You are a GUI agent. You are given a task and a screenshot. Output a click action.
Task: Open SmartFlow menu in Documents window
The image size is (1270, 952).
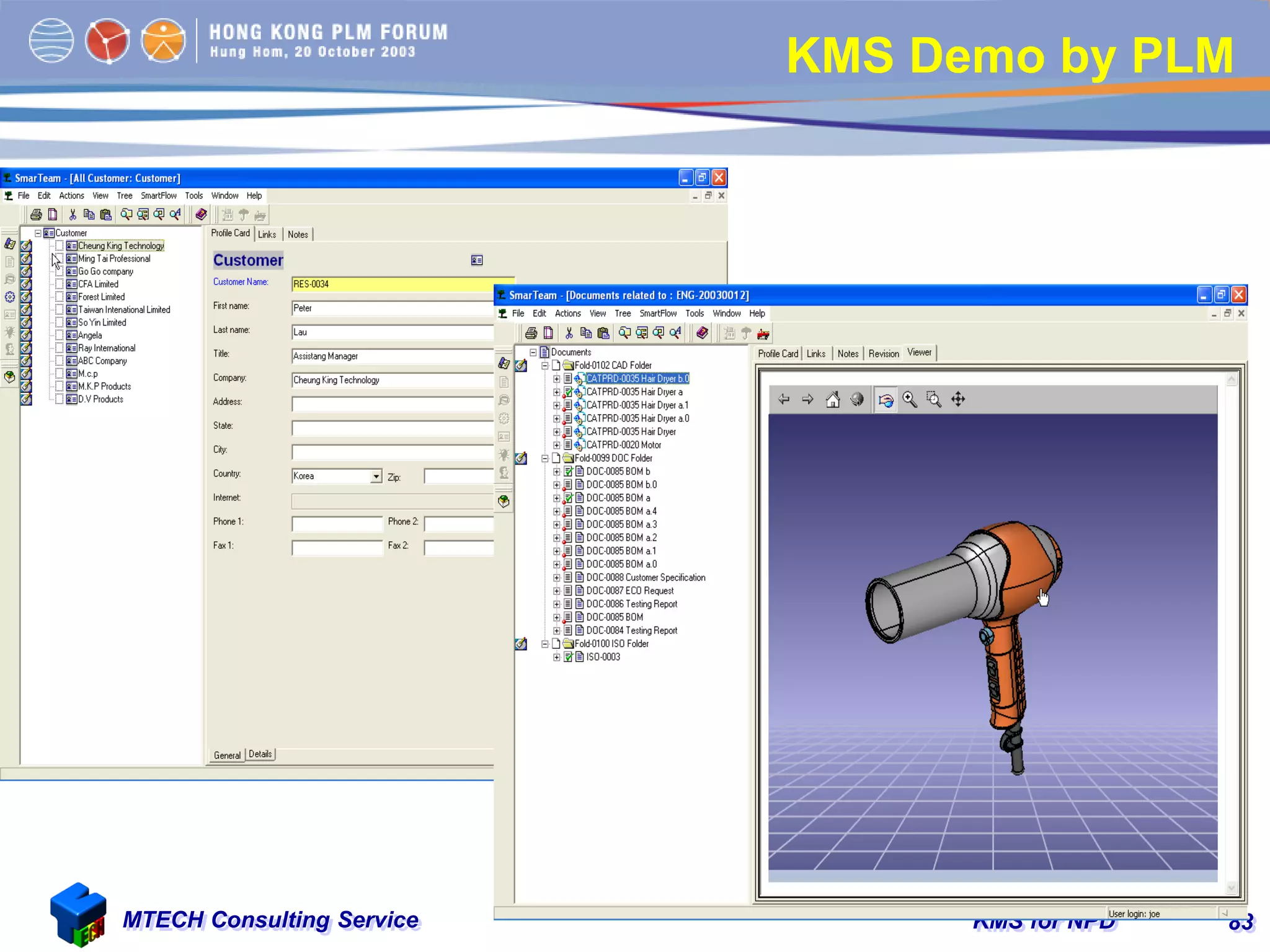(658, 314)
